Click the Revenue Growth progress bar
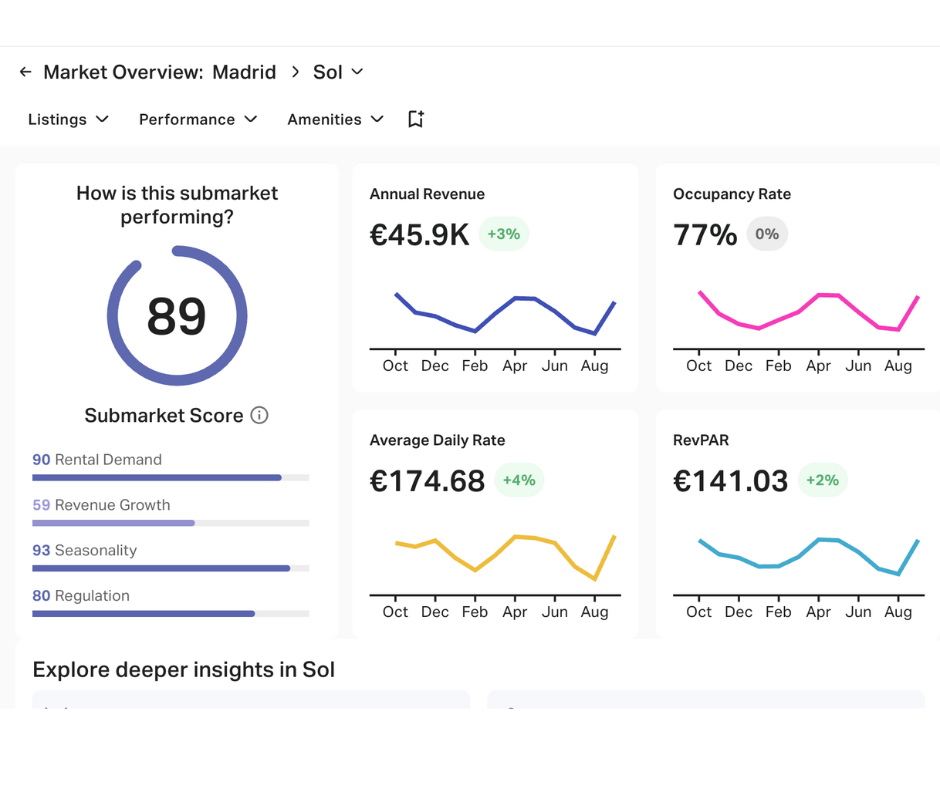The height and width of the screenshot is (788, 940). click(x=170, y=523)
